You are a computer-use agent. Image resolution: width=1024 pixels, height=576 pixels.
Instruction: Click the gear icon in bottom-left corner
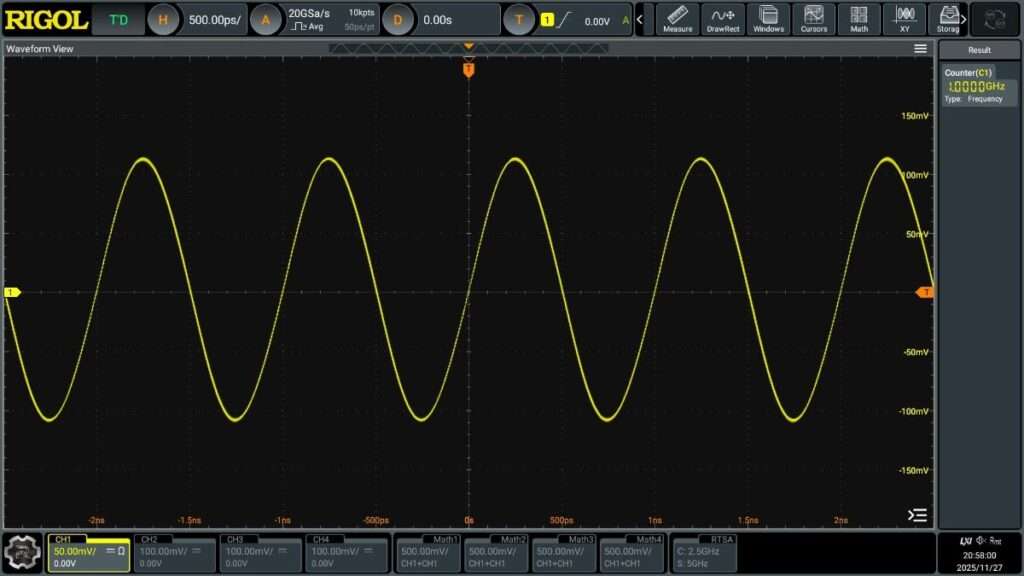(21, 553)
